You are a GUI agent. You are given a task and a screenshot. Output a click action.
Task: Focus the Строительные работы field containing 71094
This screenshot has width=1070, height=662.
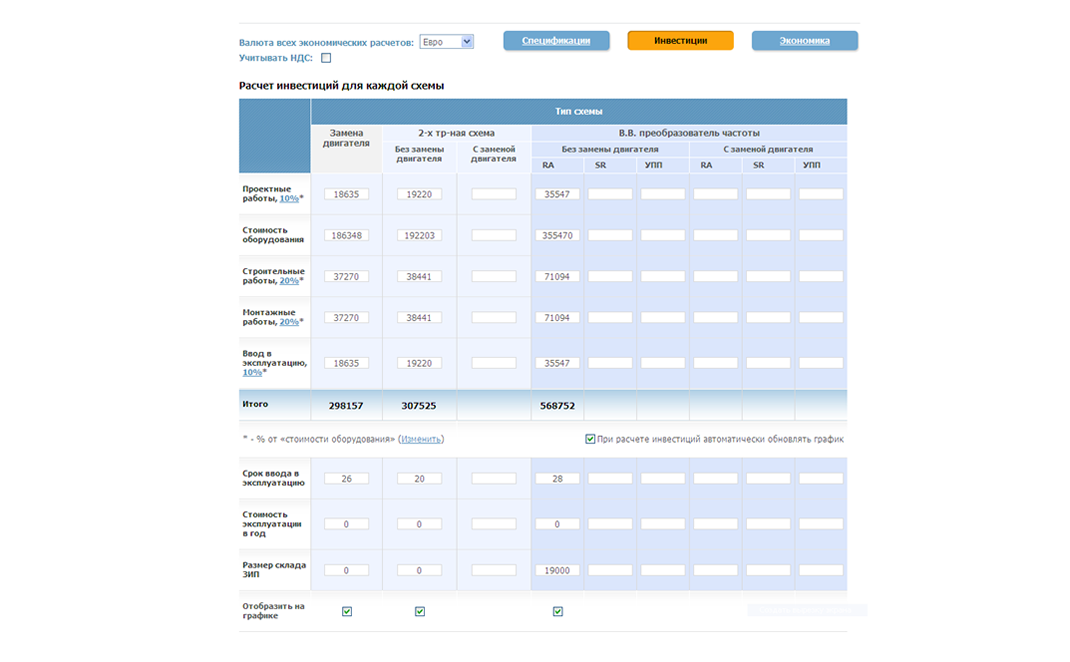[557, 276]
